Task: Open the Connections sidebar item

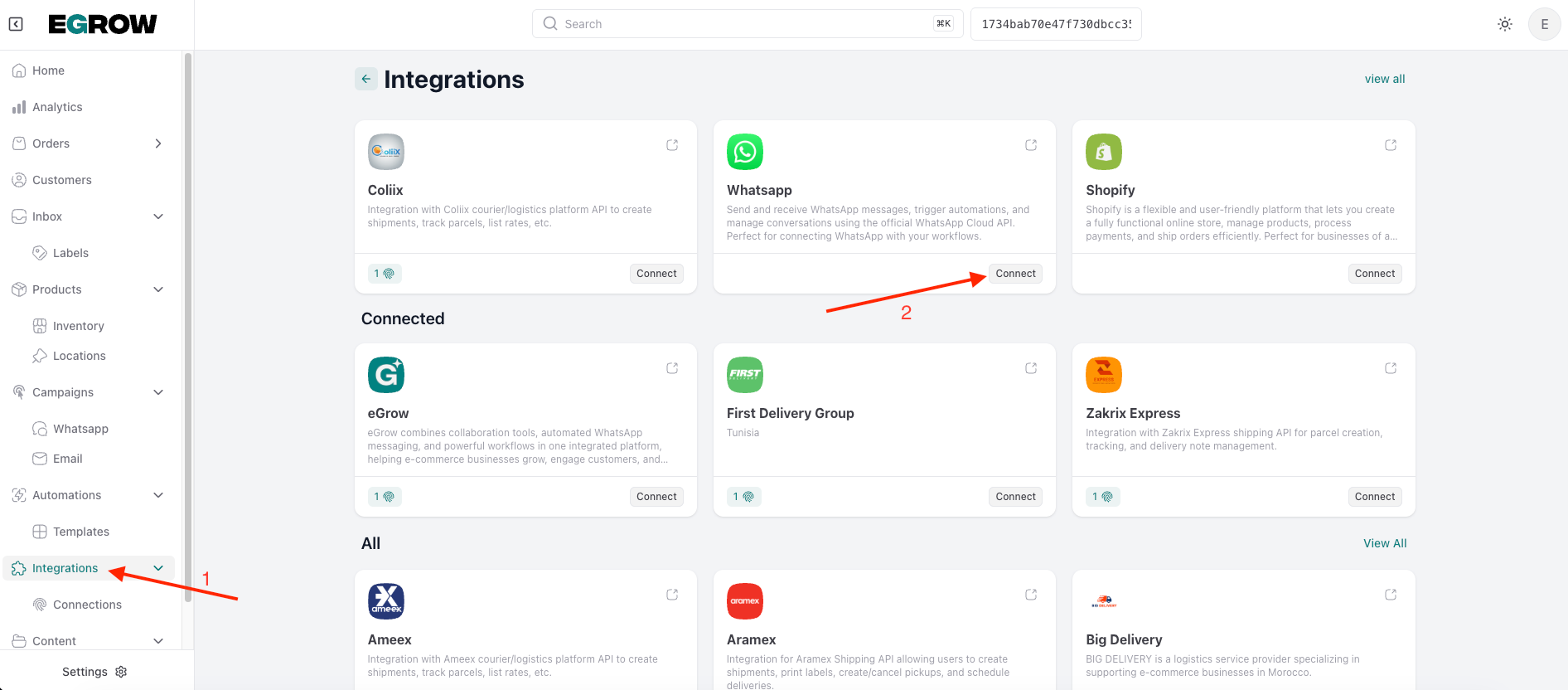Action: coord(87,605)
